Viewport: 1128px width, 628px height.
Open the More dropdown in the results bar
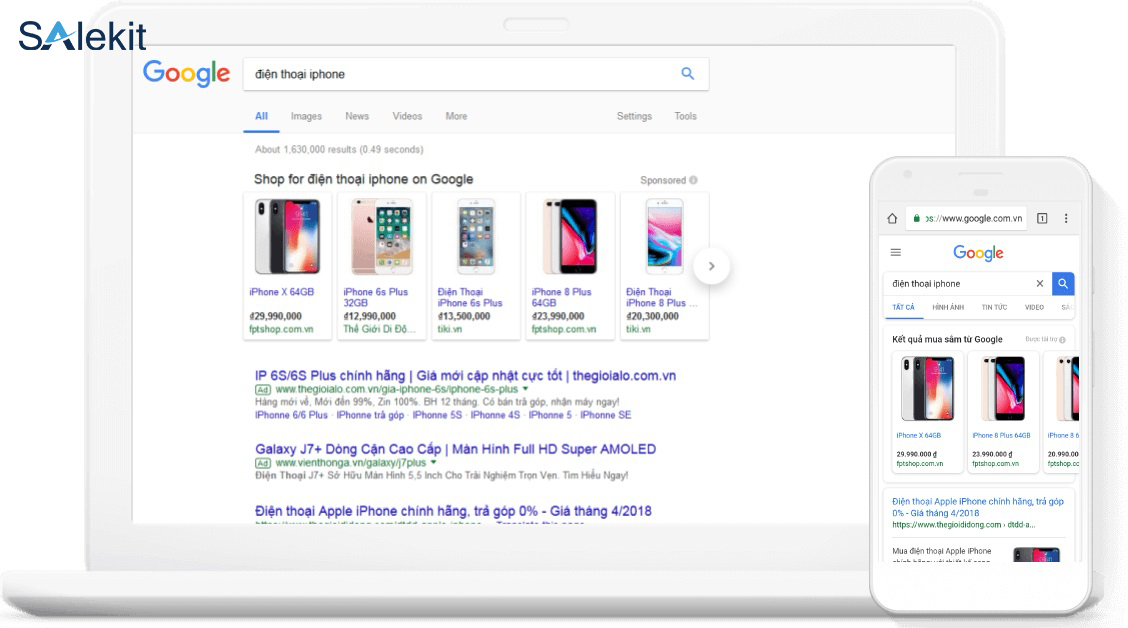click(456, 116)
